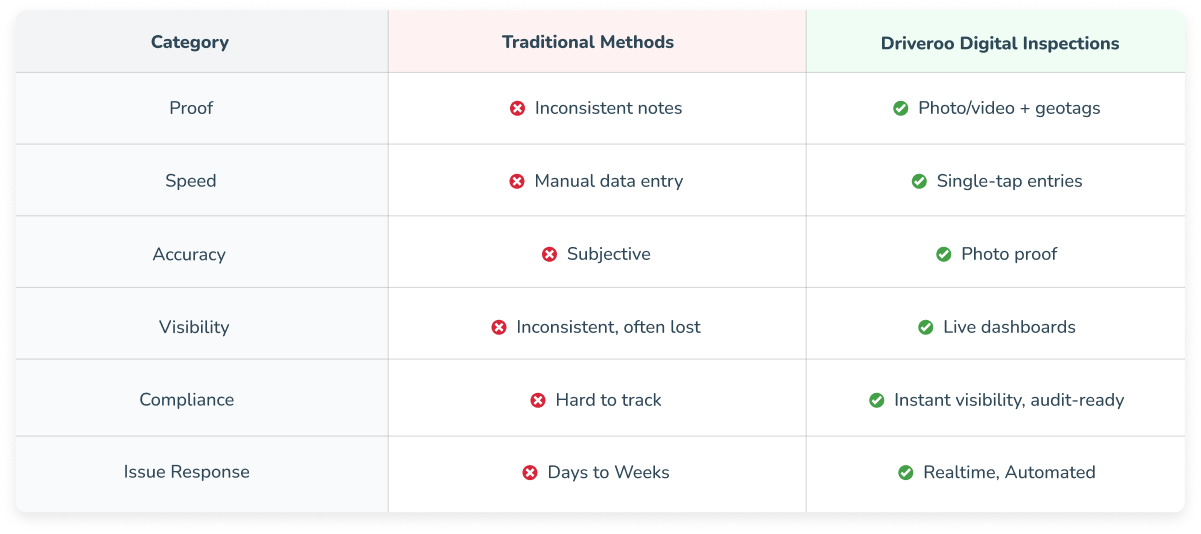Click green check icon beside Realtime, Automated

906,473
